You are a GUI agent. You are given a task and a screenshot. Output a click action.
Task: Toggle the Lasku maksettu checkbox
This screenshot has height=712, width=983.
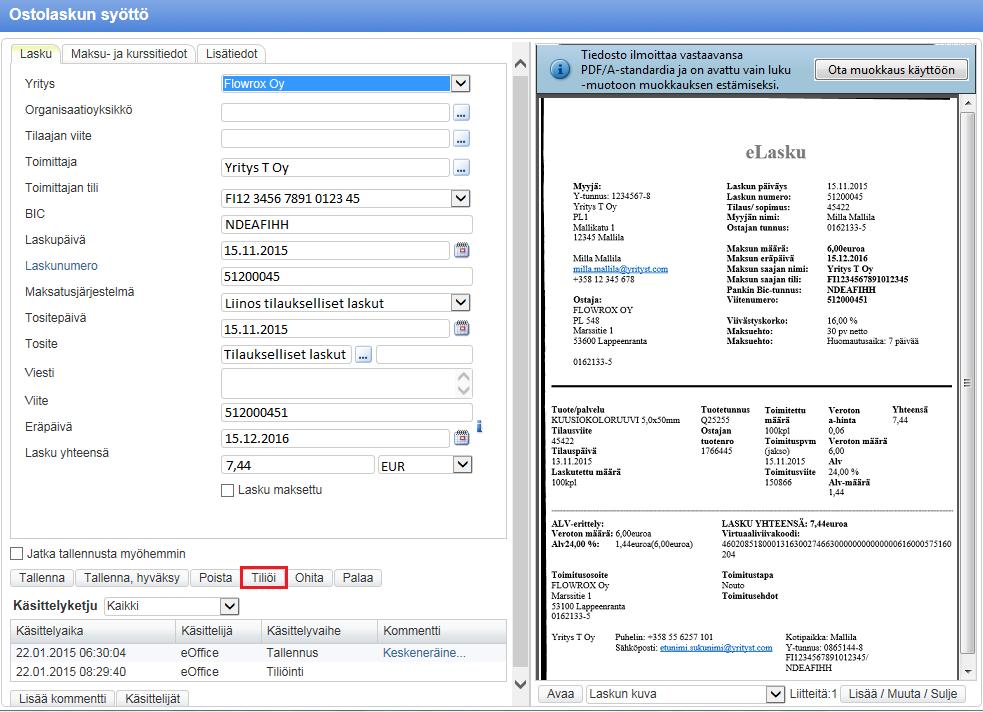click(228, 490)
